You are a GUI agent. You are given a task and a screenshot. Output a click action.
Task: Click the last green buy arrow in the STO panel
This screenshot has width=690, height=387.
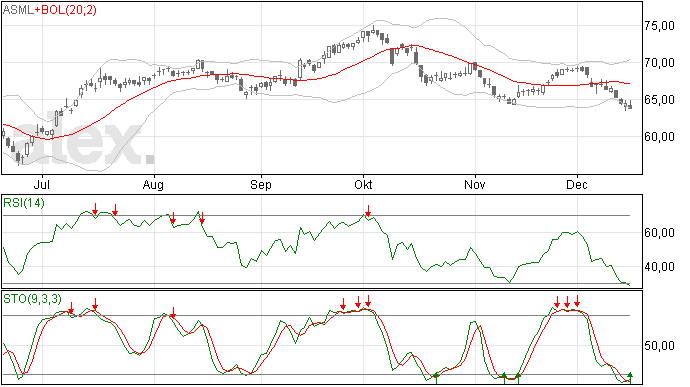point(630,378)
